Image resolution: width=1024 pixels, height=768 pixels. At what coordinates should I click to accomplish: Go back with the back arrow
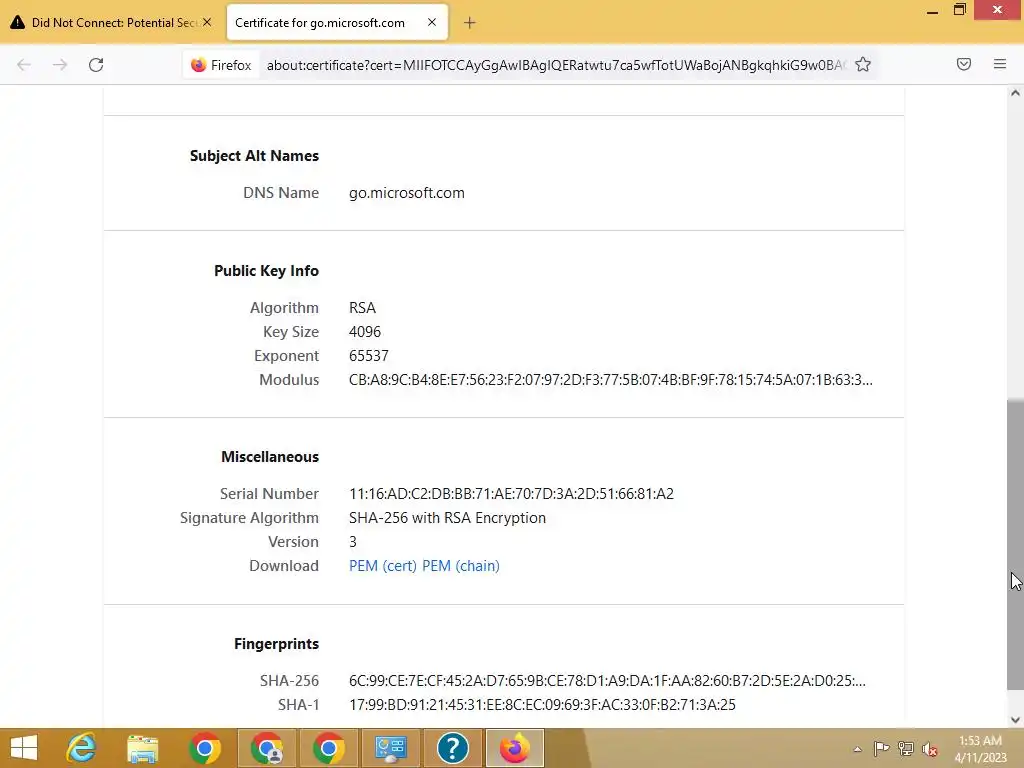point(24,65)
